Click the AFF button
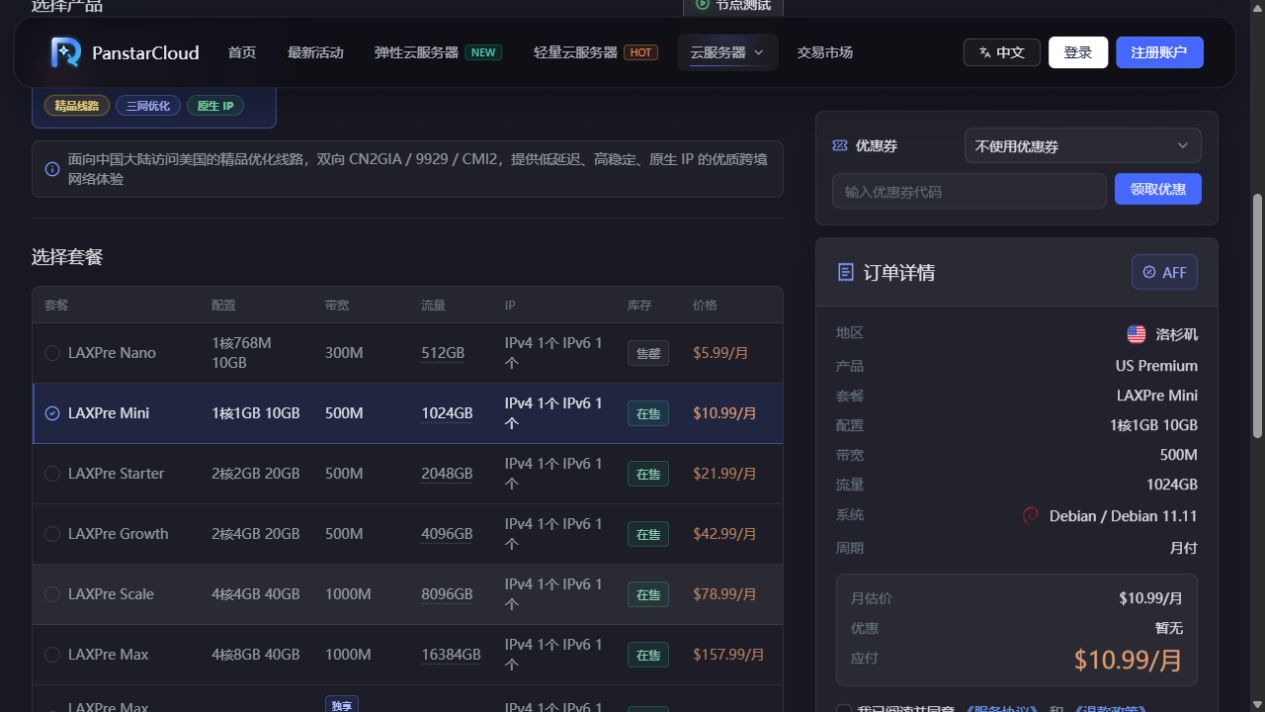1265x712 pixels. click(x=1164, y=272)
